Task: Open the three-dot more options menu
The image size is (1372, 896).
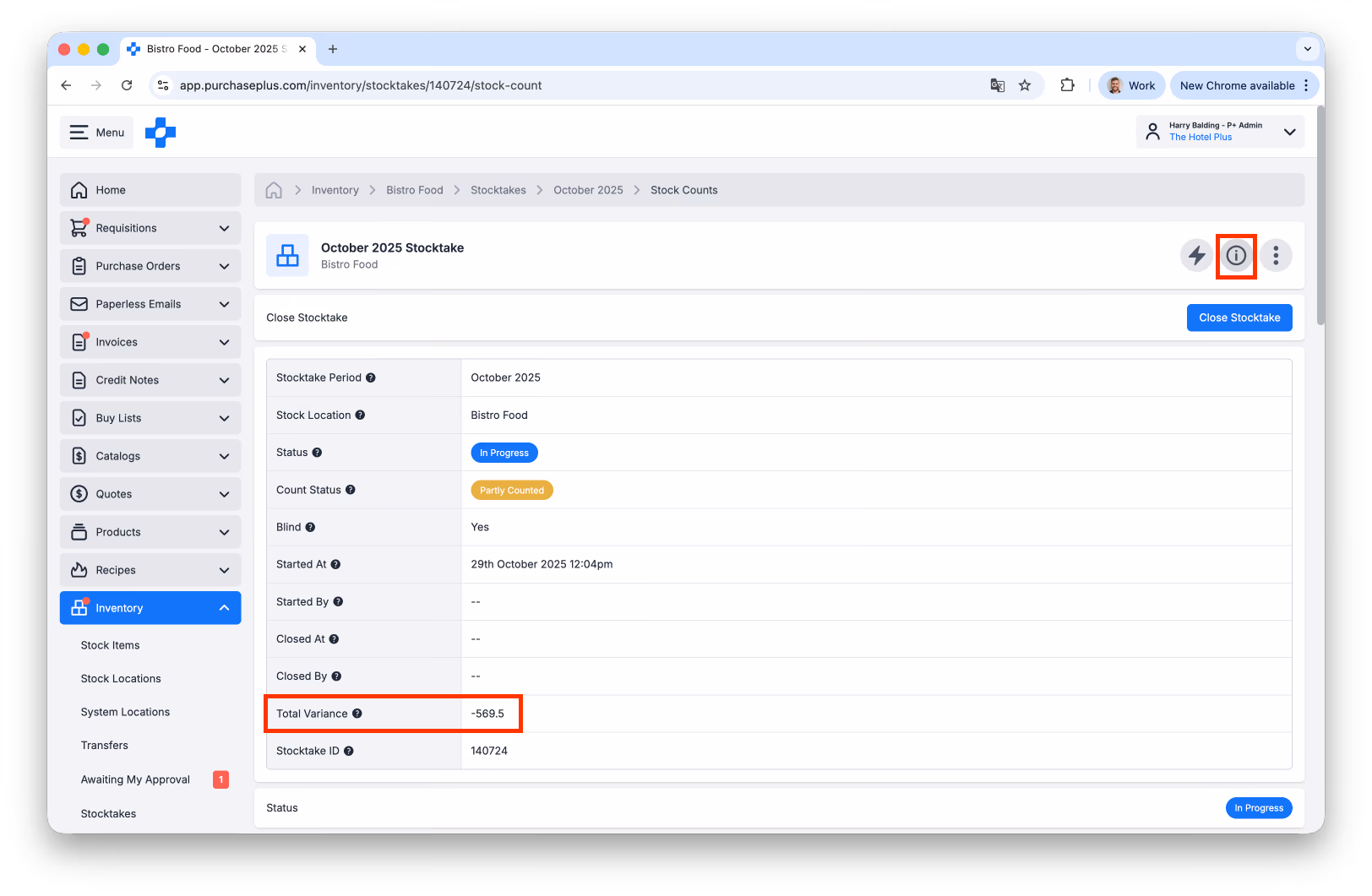Action: coord(1276,255)
